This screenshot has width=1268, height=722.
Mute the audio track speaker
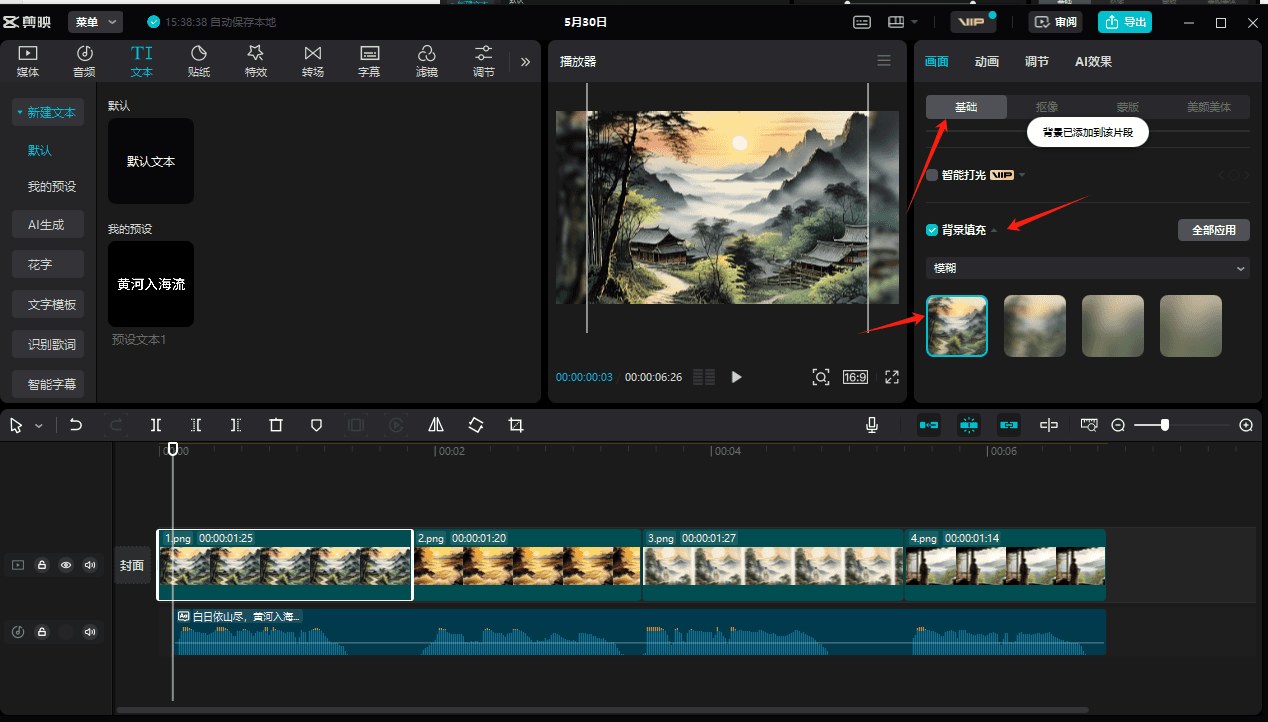point(90,632)
